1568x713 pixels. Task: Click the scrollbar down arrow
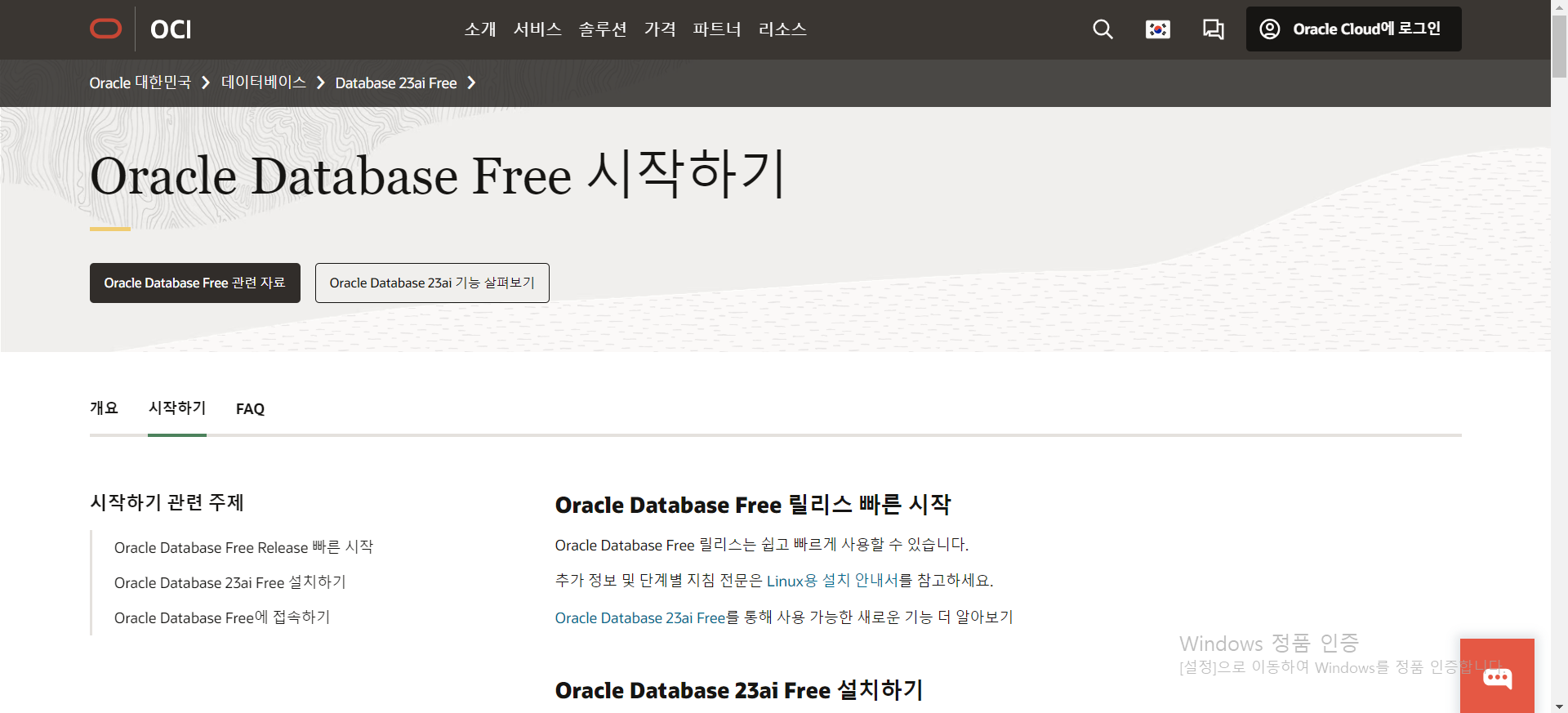[x=1559, y=706]
